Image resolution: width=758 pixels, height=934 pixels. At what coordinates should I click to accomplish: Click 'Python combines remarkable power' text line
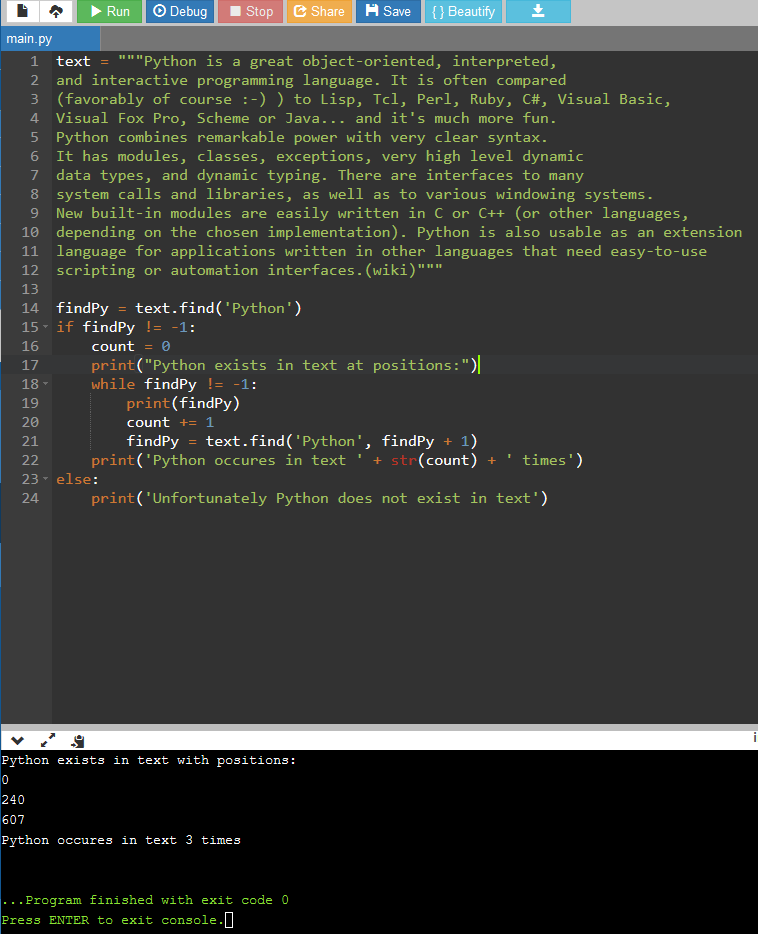pyautogui.click(x=301, y=137)
